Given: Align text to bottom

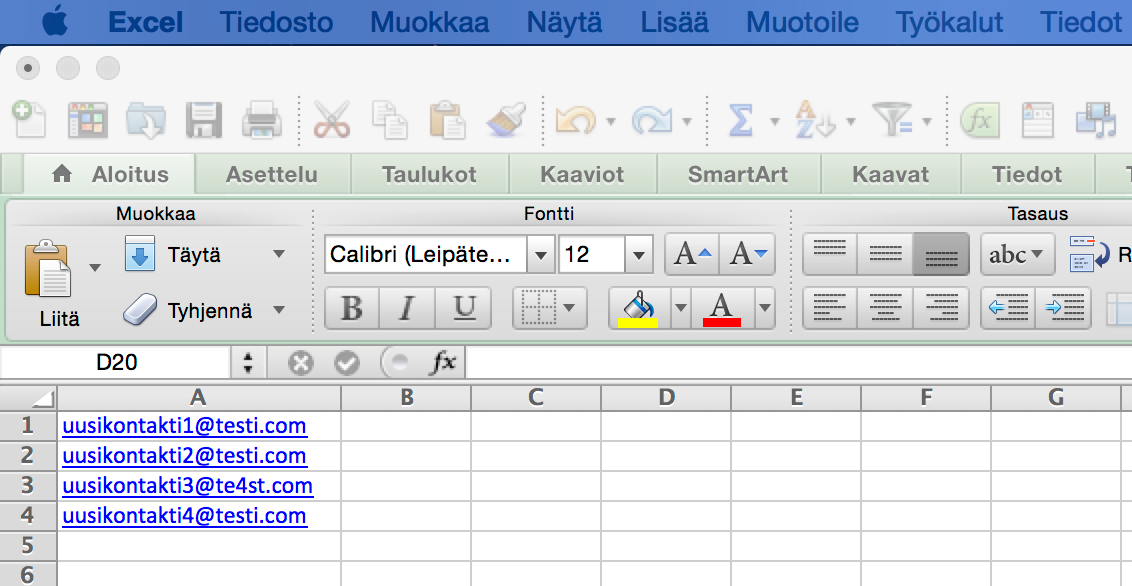Looking at the screenshot, I should point(941,254).
